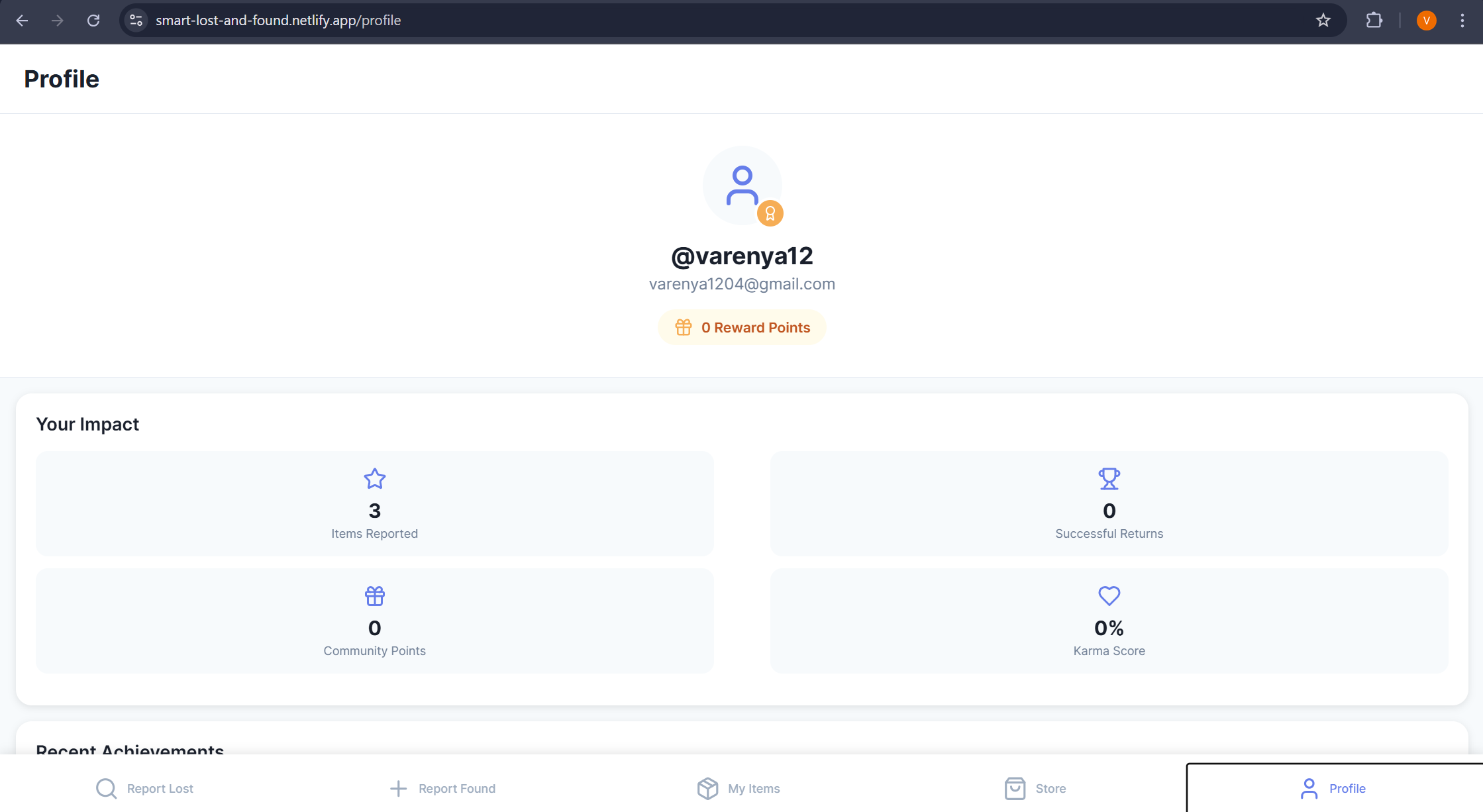Open the Chrome three-dot menu
Screen dimensions: 1483x812
1462,21
